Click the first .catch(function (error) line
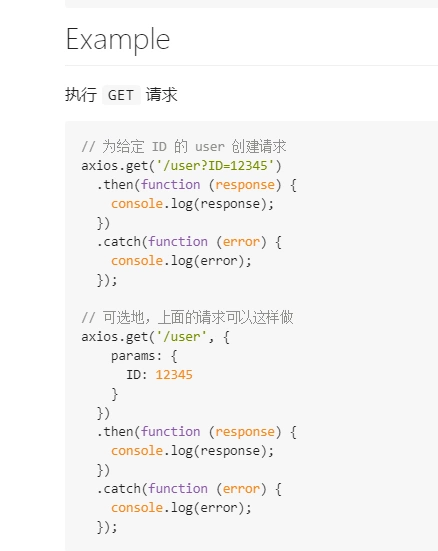 (189, 242)
